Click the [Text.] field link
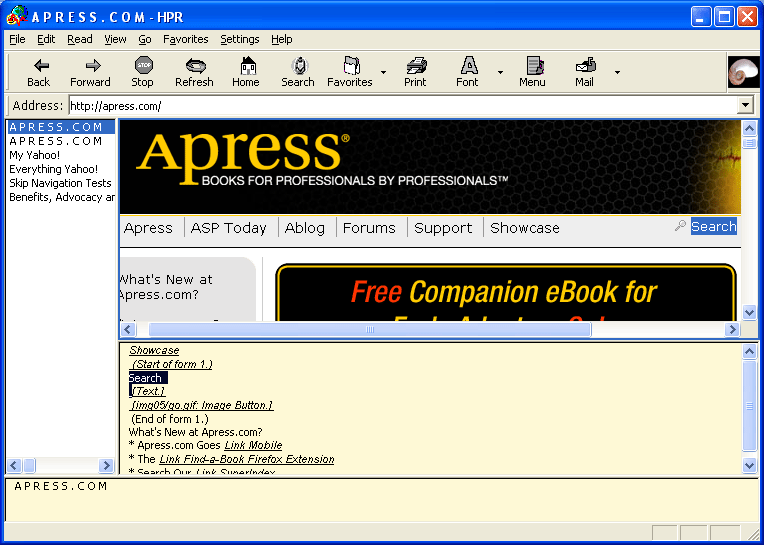Screen dimensions: 764x545 point(148,391)
